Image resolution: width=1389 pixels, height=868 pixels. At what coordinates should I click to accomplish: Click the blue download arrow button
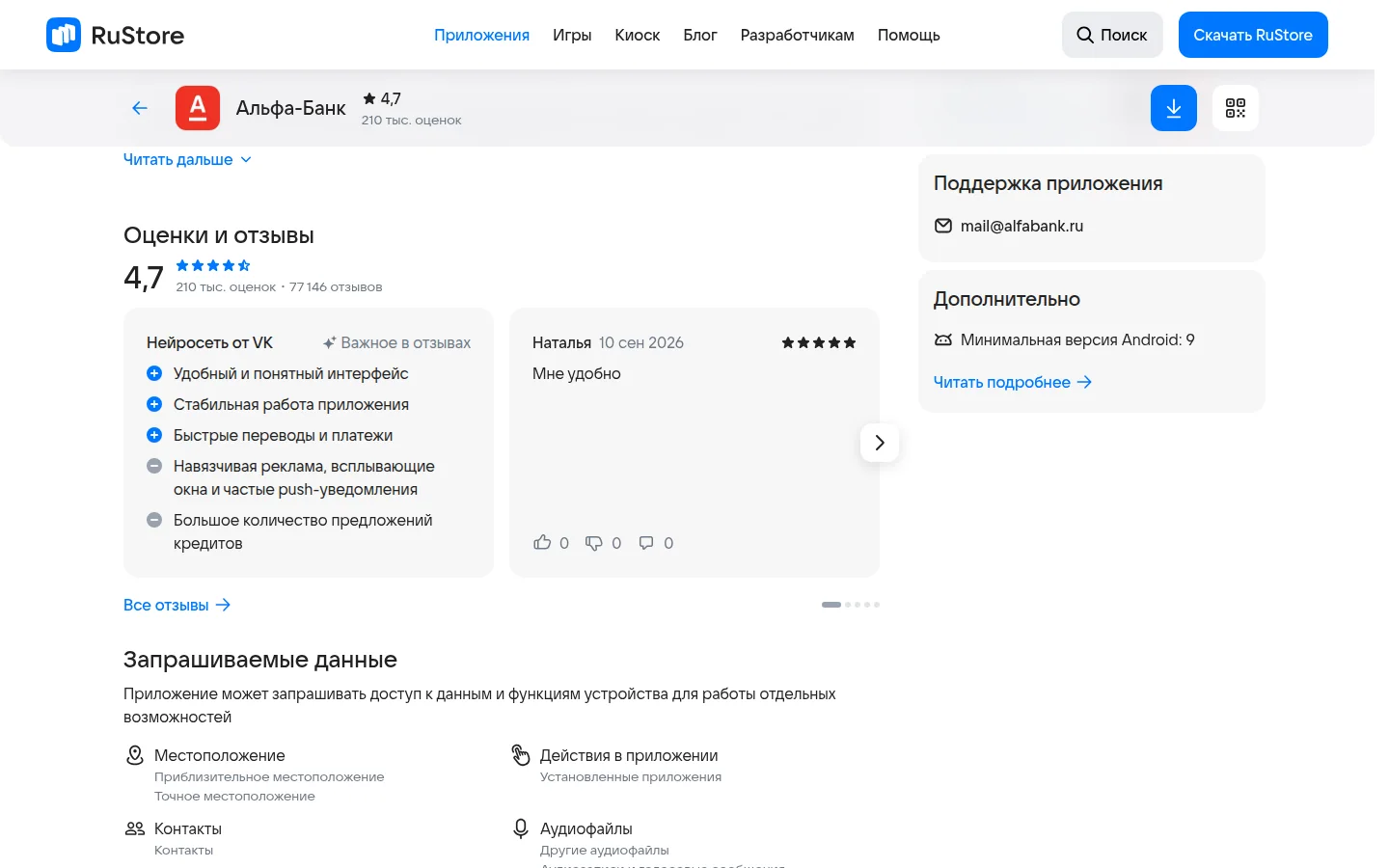pyautogui.click(x=1174, y=108)
